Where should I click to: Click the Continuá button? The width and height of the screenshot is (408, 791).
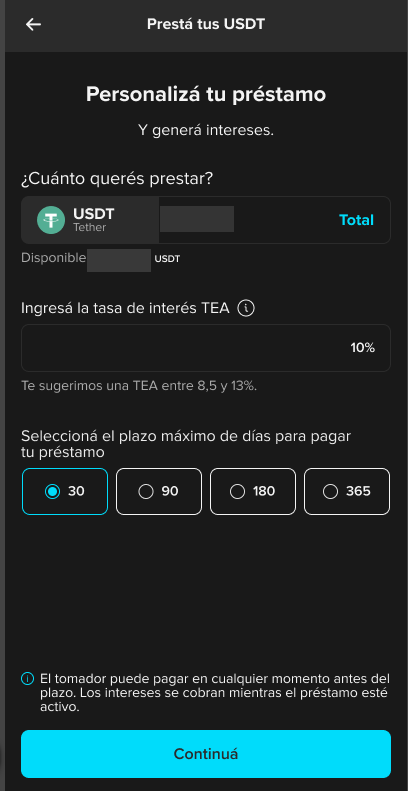(x=206, y=754)
